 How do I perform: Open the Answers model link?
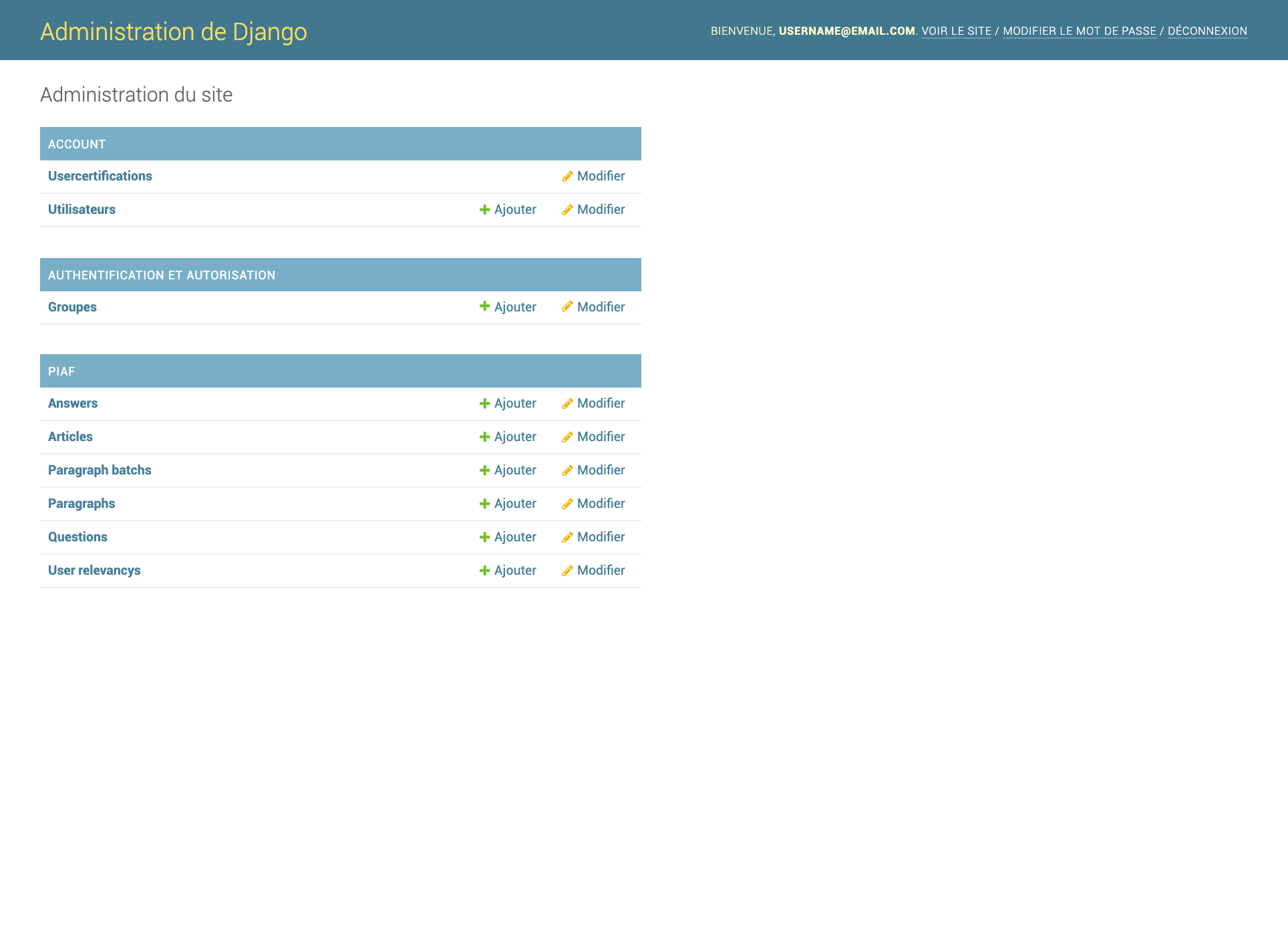tap(73, 404)
